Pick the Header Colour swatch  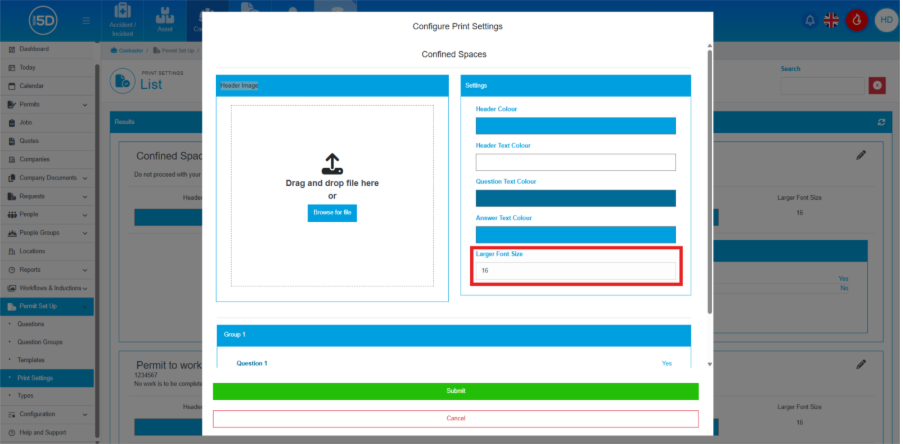[575, 126]
